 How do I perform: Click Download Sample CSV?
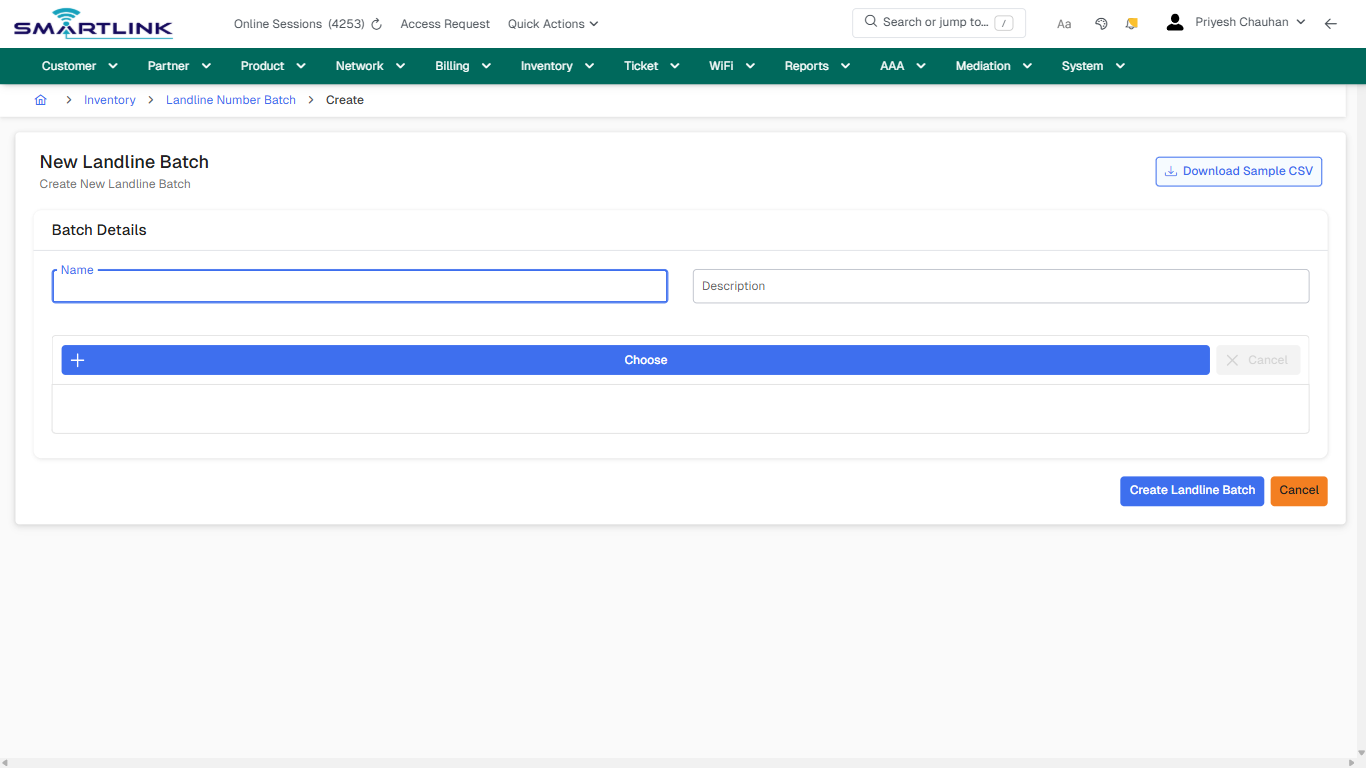(x=1238, y=171)
